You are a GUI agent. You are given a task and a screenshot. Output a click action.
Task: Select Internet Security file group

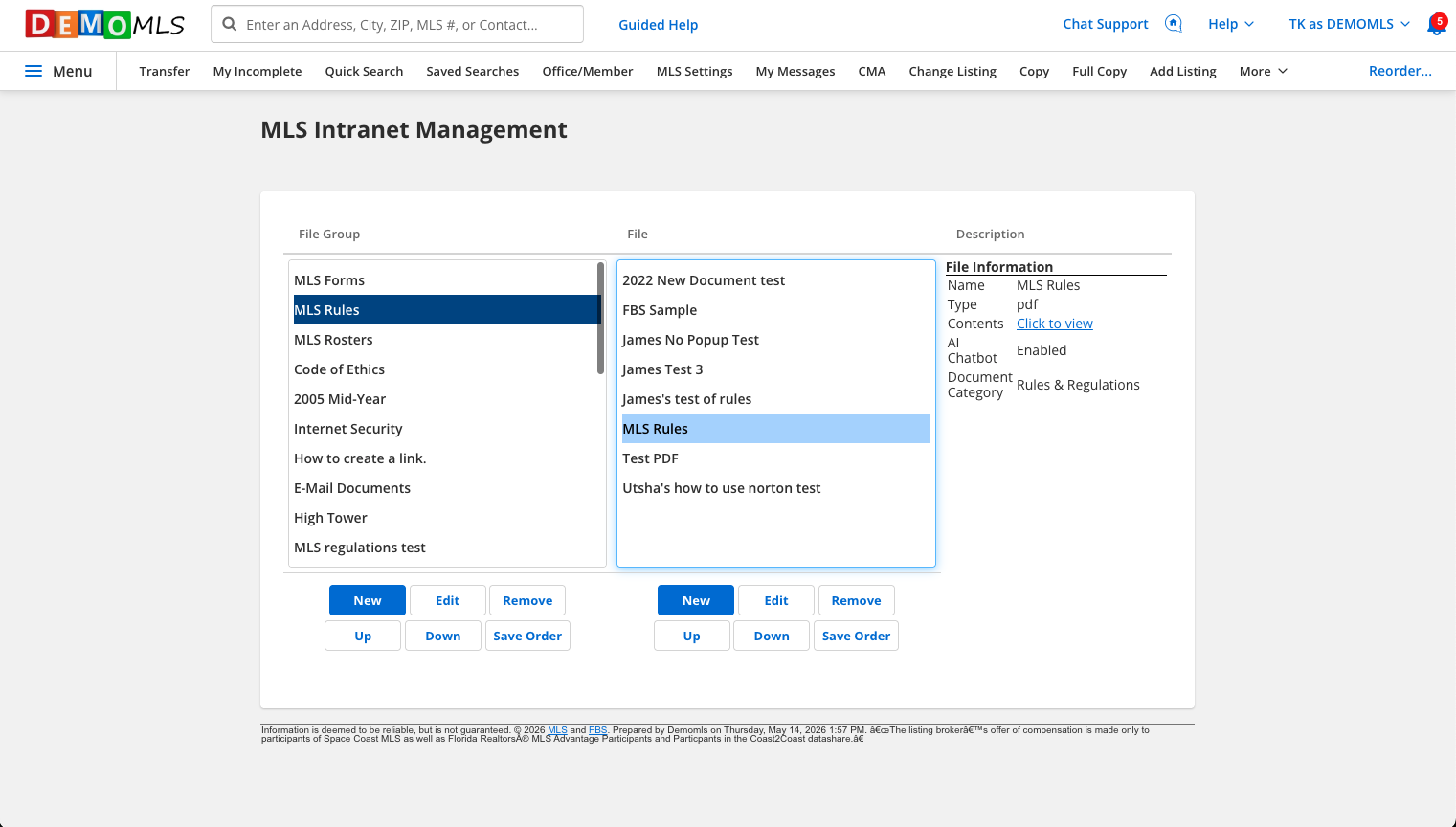tap(445, 429)
